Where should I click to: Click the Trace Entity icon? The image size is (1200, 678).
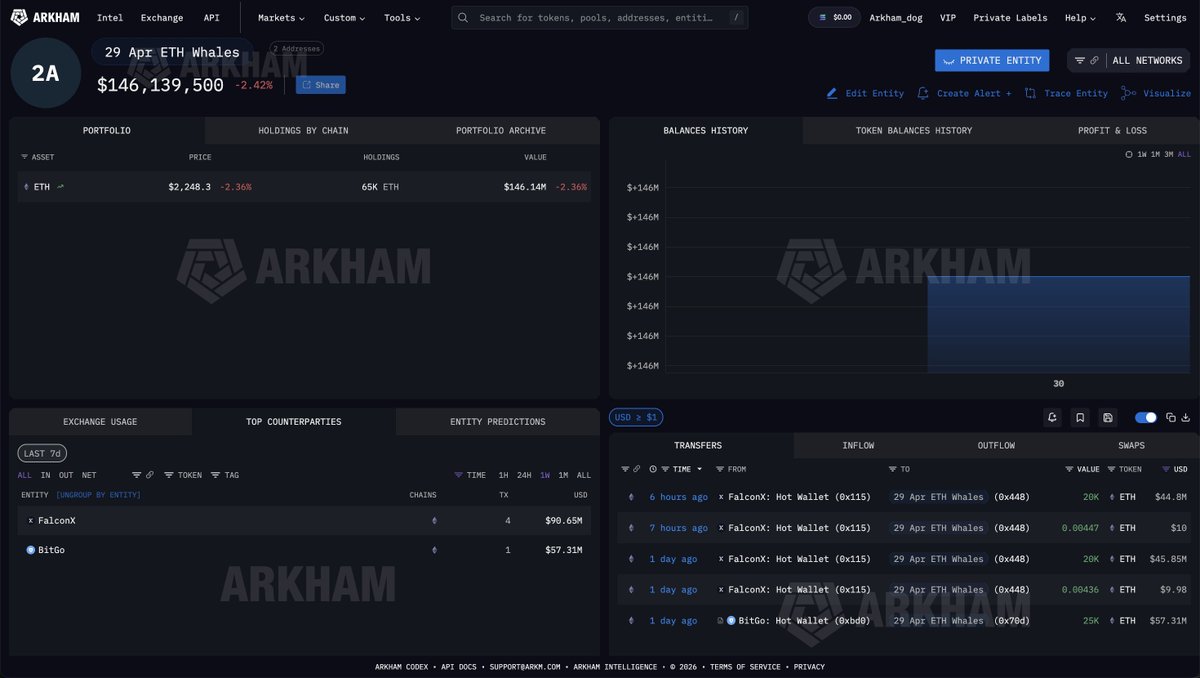click(1030, 93)
